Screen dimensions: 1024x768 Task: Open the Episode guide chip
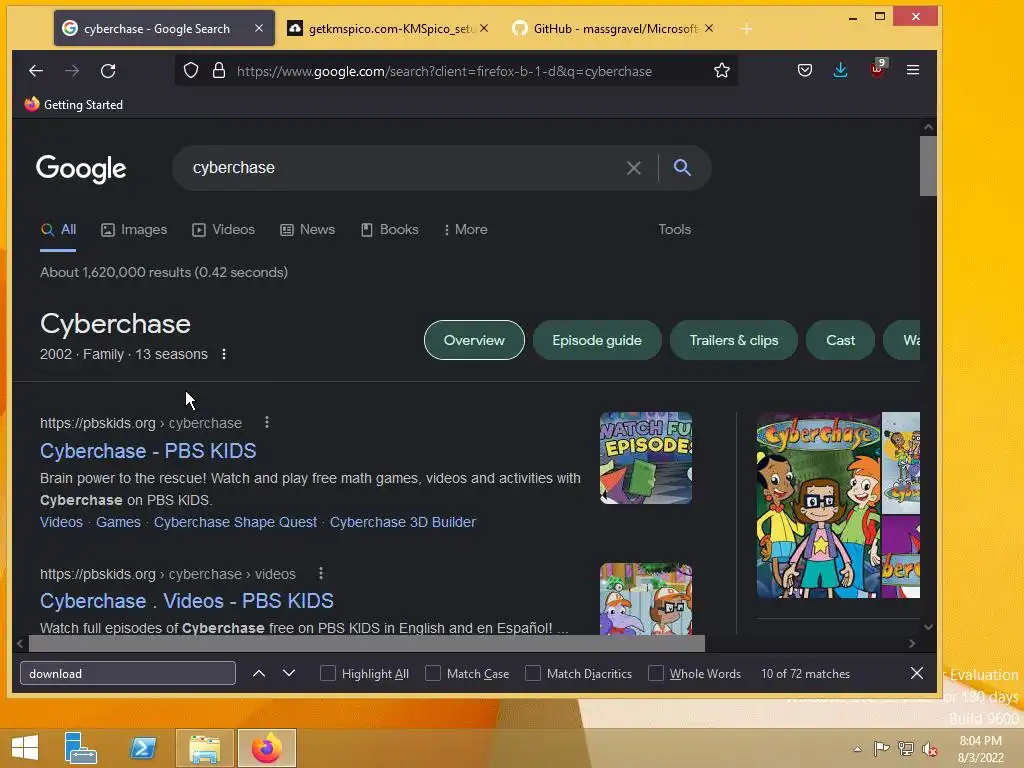point(597,340)
